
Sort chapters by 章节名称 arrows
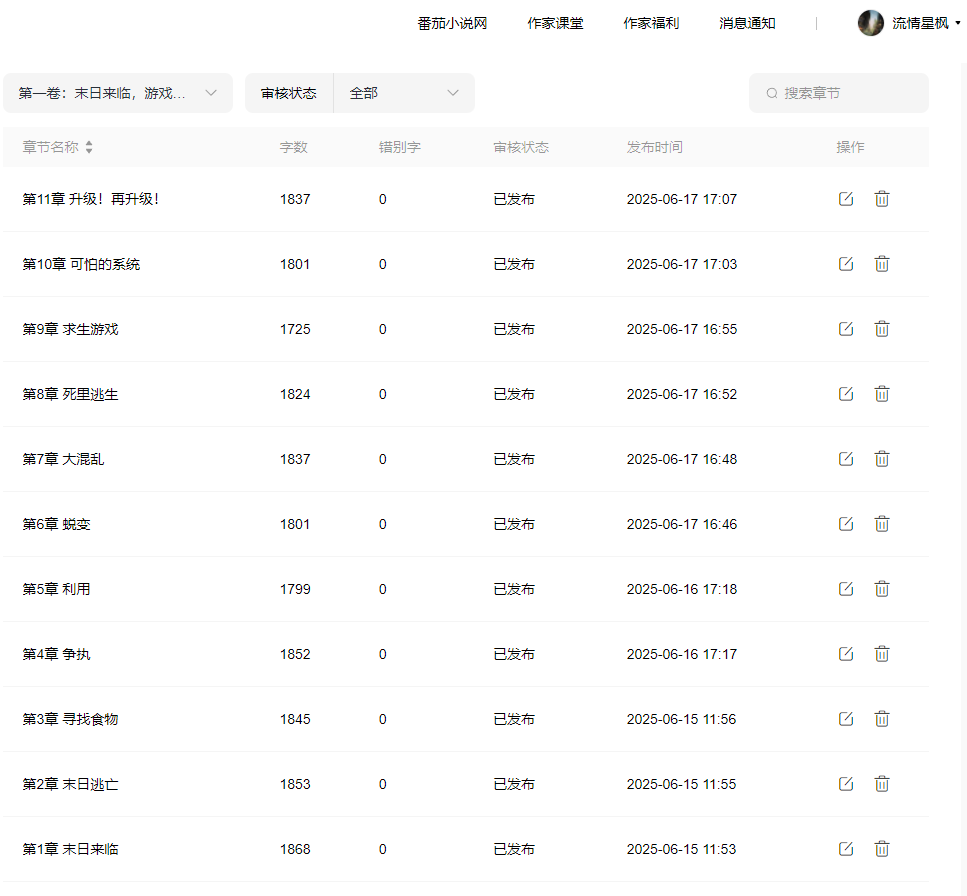[89, 147]
